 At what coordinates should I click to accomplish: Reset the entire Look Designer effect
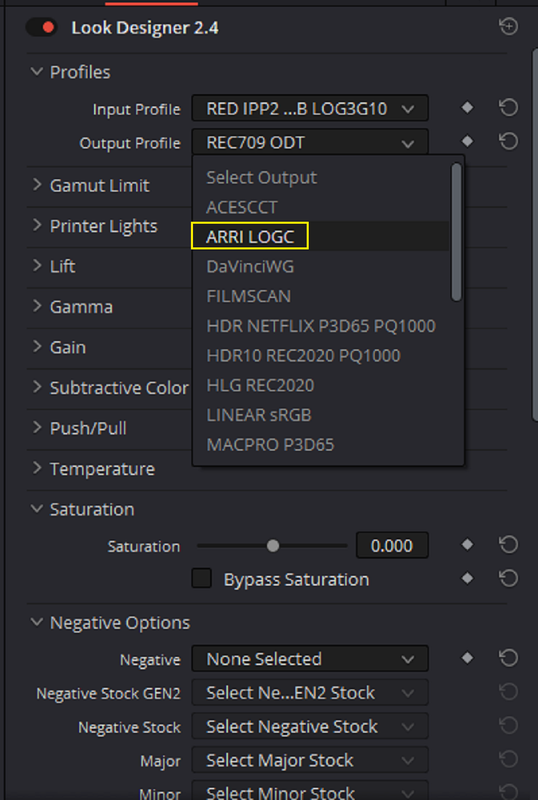point(508,27)
